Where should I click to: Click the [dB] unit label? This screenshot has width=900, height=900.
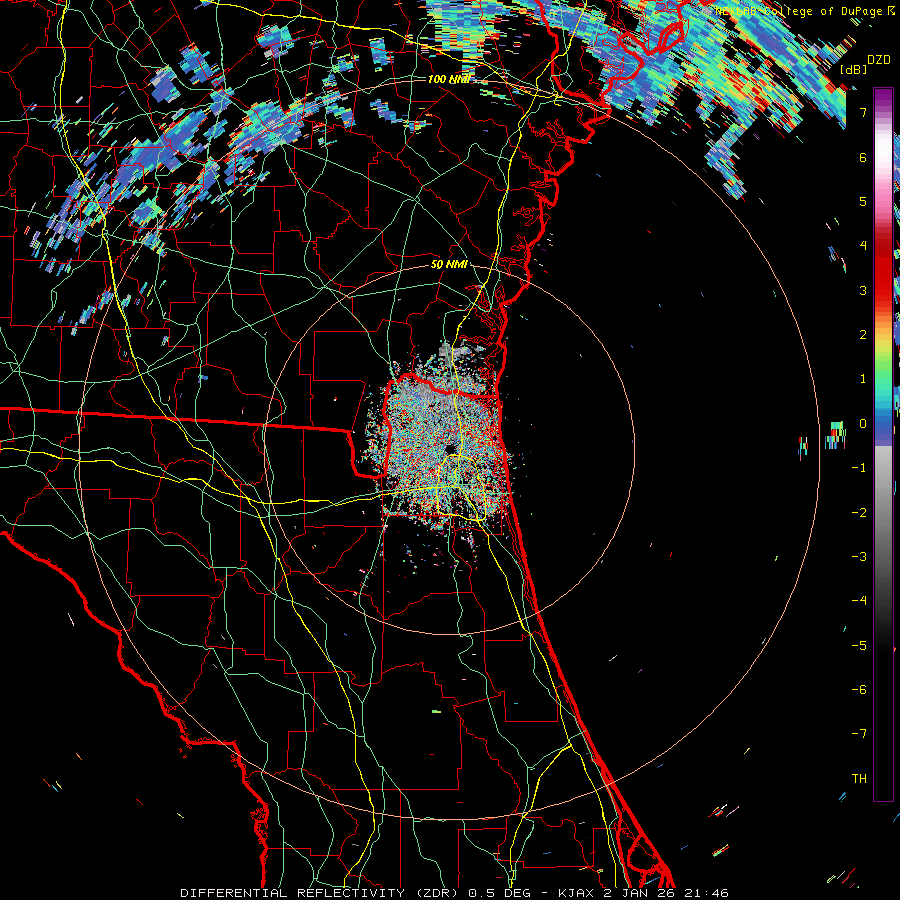point(853,69)
